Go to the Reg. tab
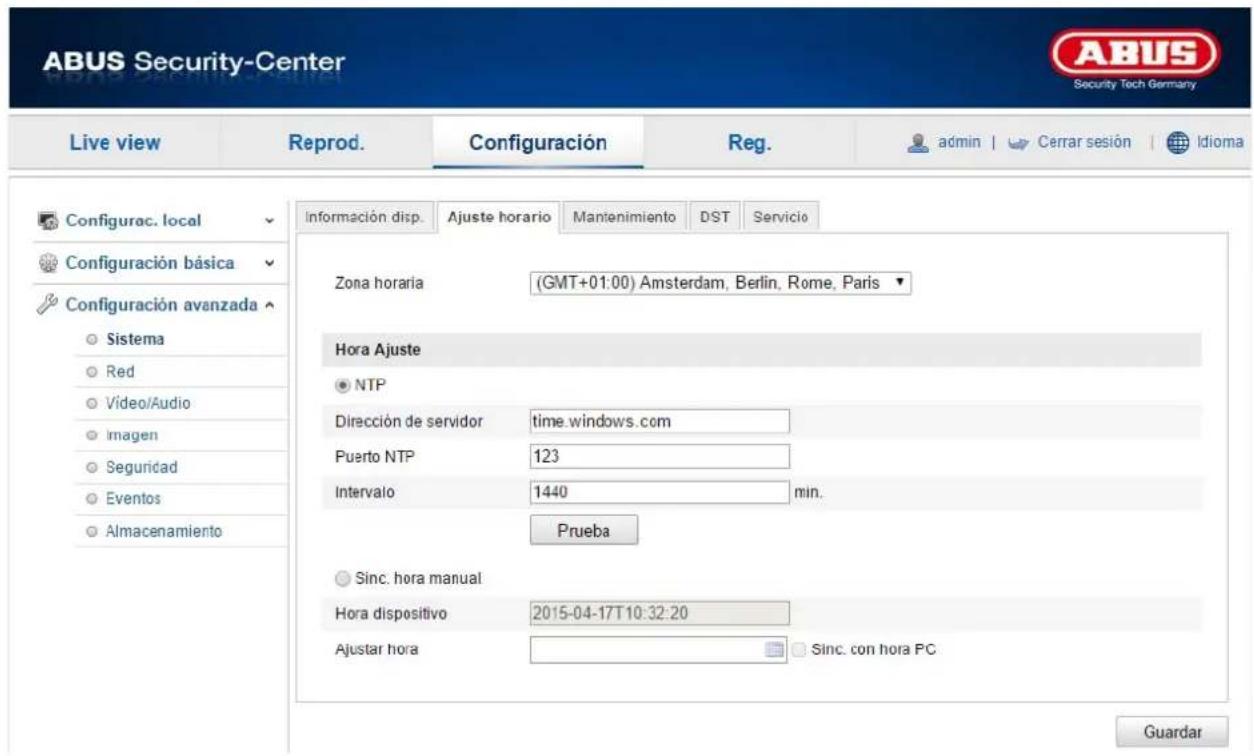 click(750, 144)
